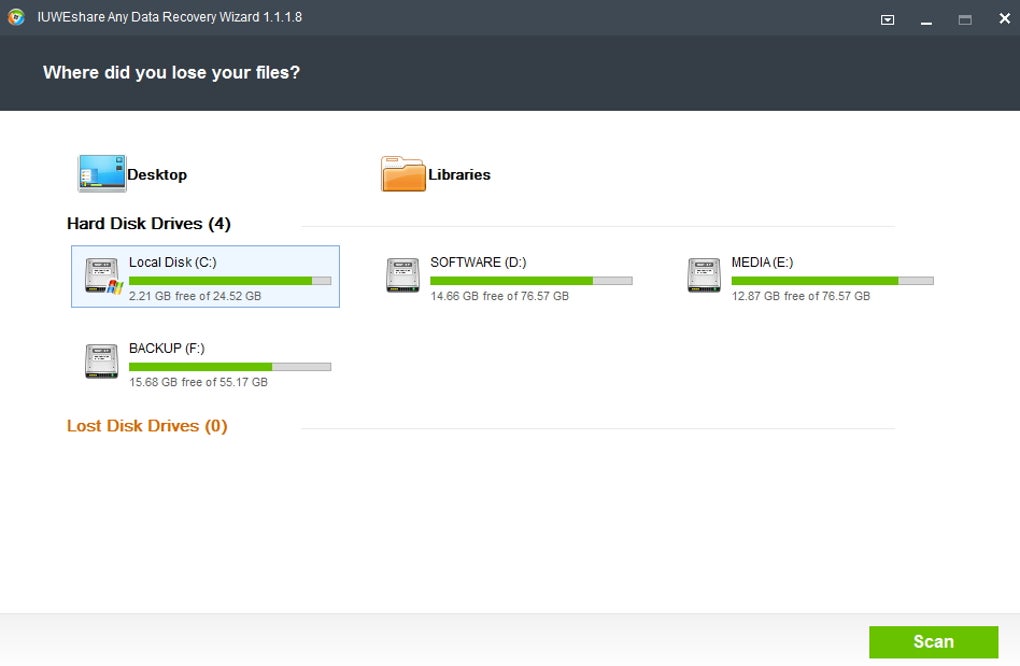Minimize the Data Recovery Wizard window
The image size is (1020, 666).
[926, 20]
